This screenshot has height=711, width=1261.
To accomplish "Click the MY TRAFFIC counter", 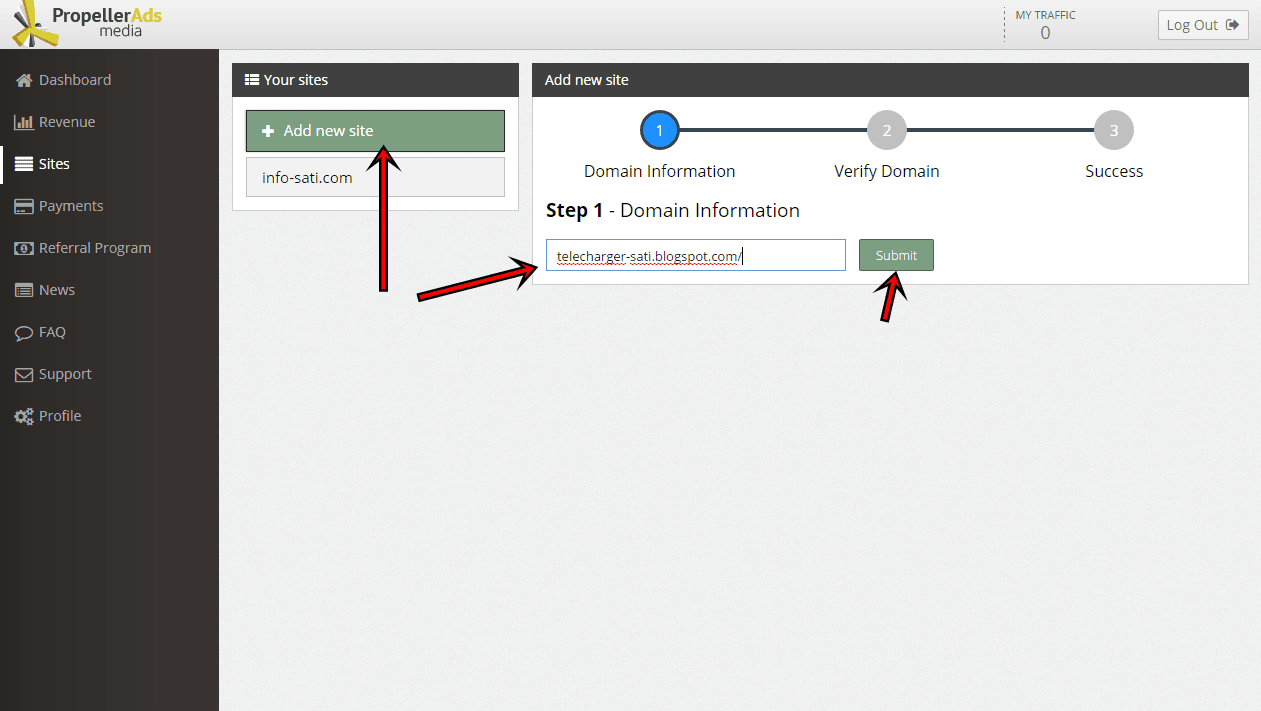I will tap(1045, 25).
